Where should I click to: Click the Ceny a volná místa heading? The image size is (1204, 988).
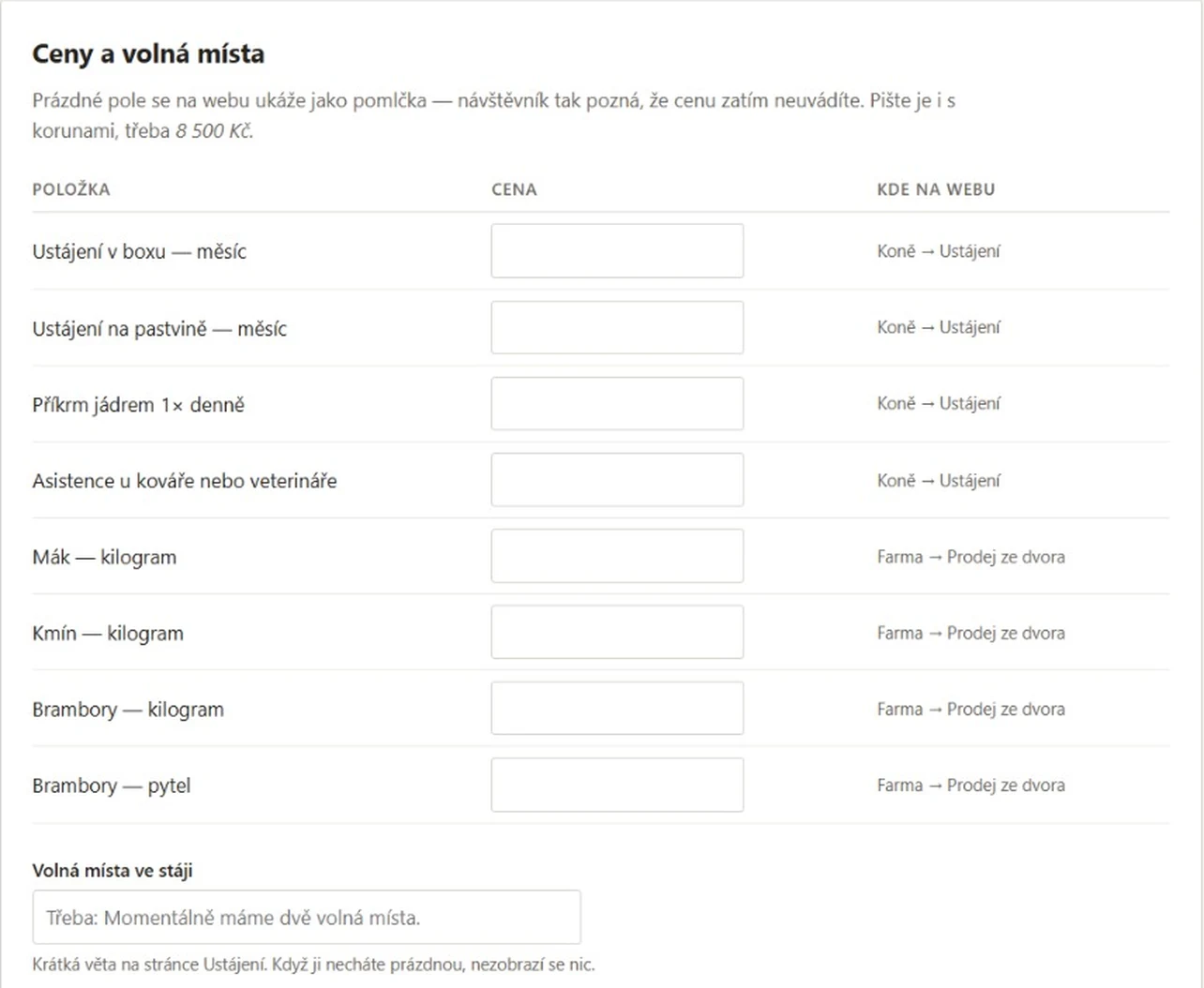tap(148, 54)
